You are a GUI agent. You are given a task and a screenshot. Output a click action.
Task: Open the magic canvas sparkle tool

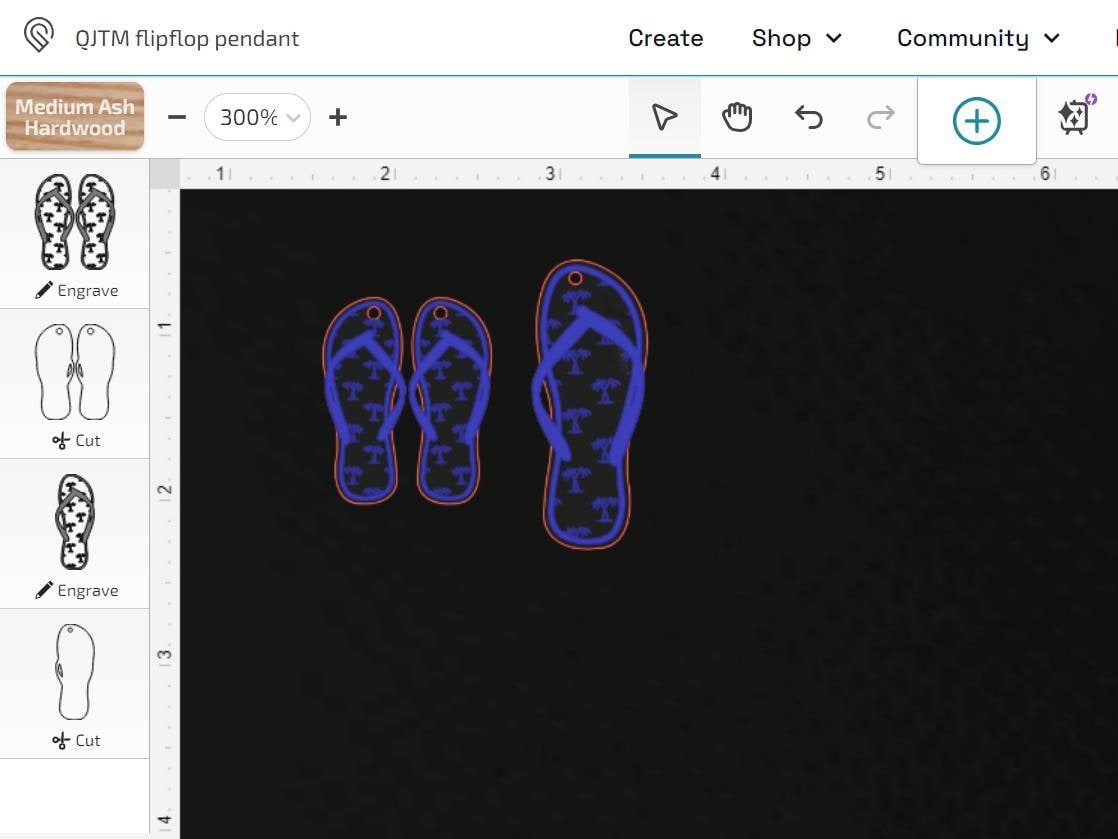pos(1076,115)
